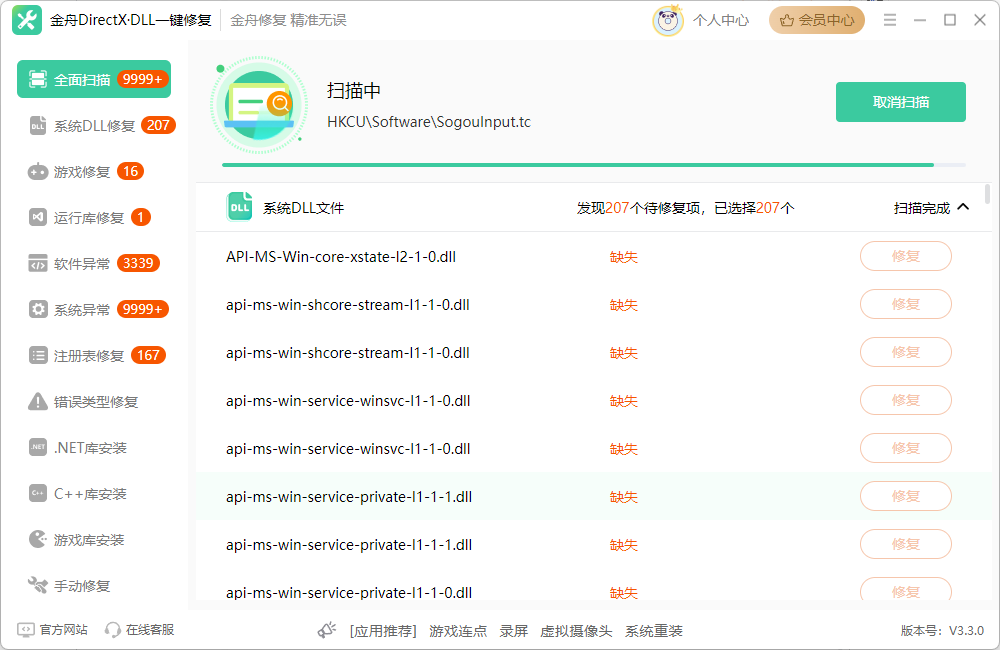Open the hamburger menu icon

pyautogui.click(x=890, y=20)
